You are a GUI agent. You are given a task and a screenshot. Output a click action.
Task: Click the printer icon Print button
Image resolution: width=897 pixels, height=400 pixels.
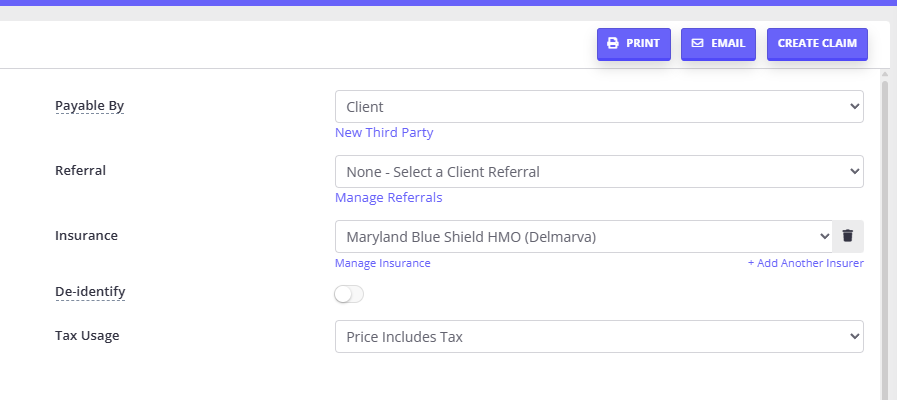(633, 44)
